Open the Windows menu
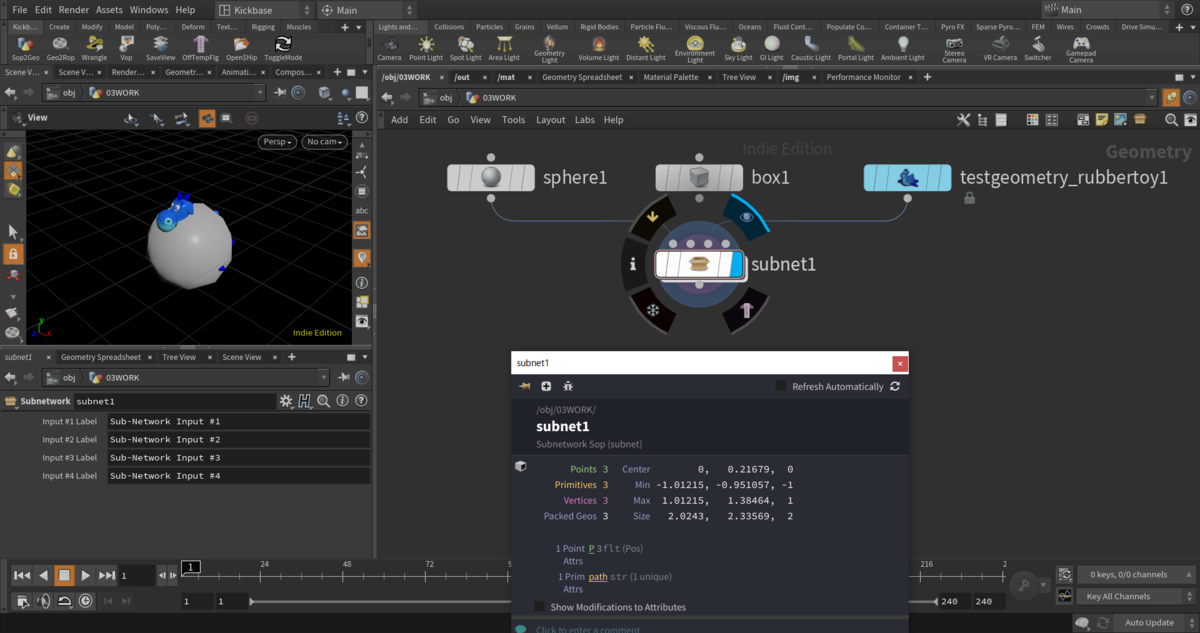 click(149, 9)
